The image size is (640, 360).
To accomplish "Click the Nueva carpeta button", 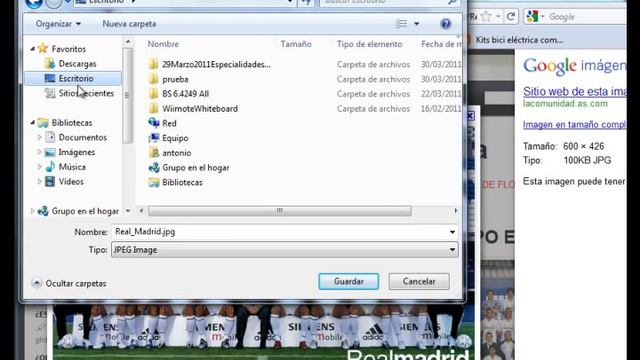I will click(129, 24).
